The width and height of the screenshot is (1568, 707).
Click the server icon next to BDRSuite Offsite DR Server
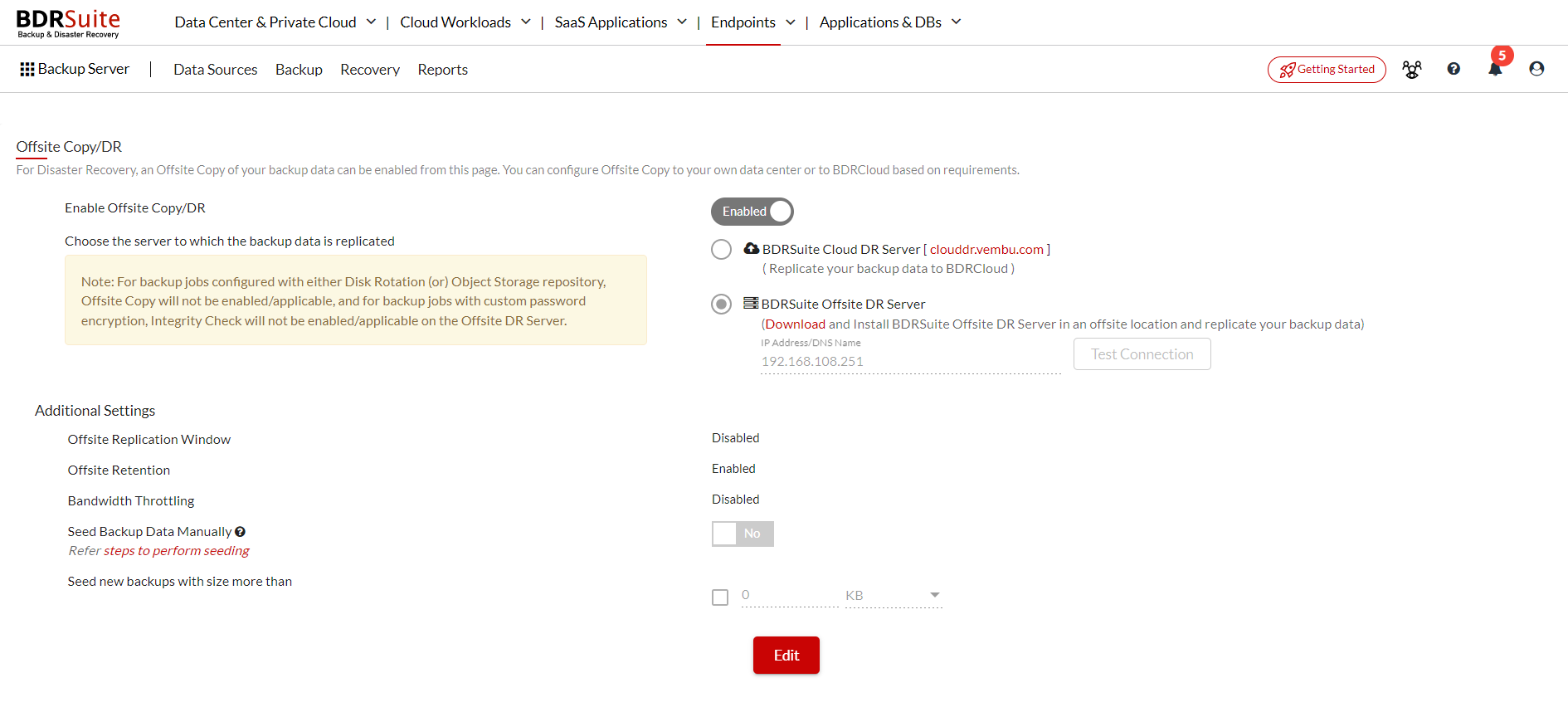(751, 303)
